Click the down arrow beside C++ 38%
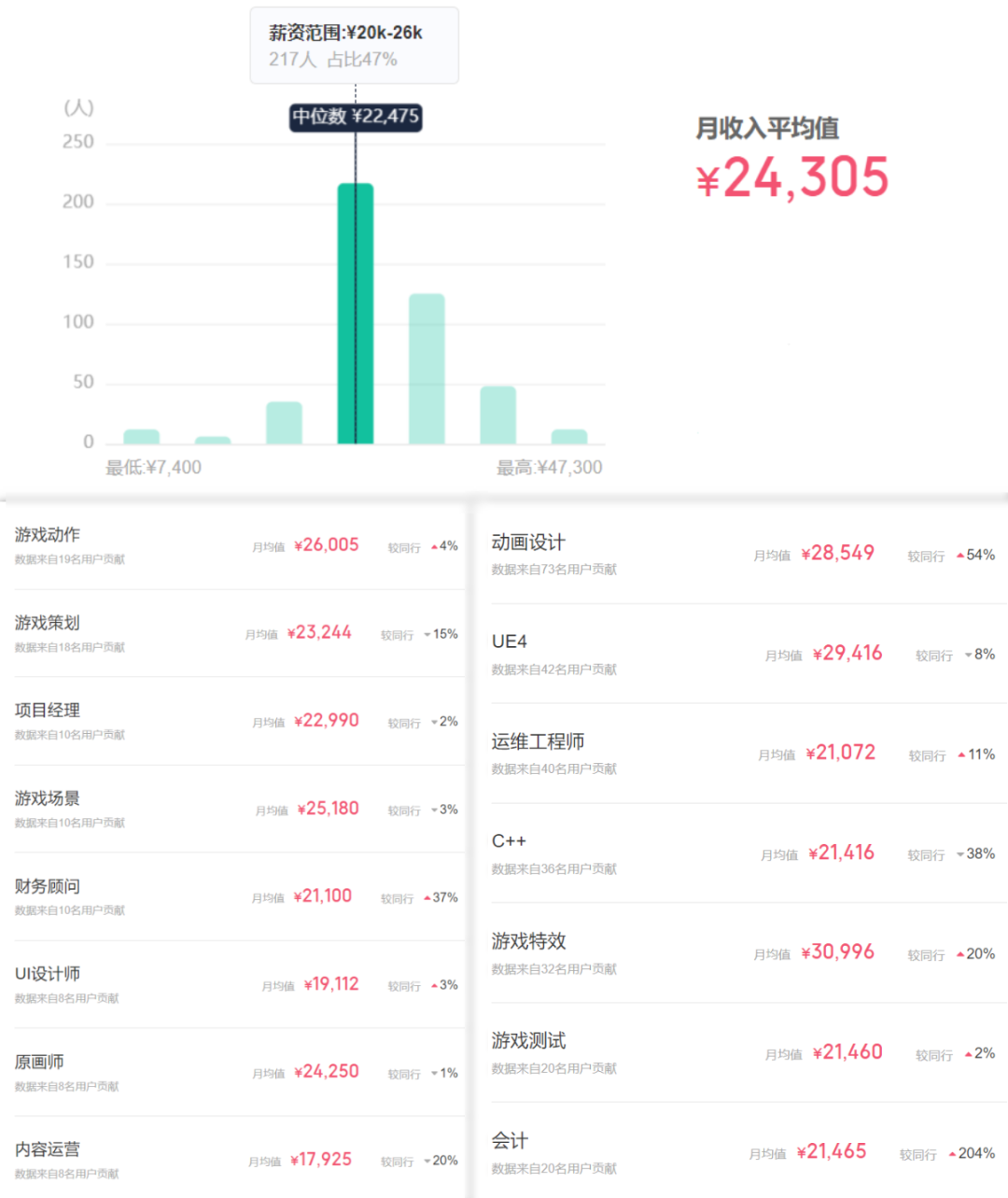 coord(960,854)
